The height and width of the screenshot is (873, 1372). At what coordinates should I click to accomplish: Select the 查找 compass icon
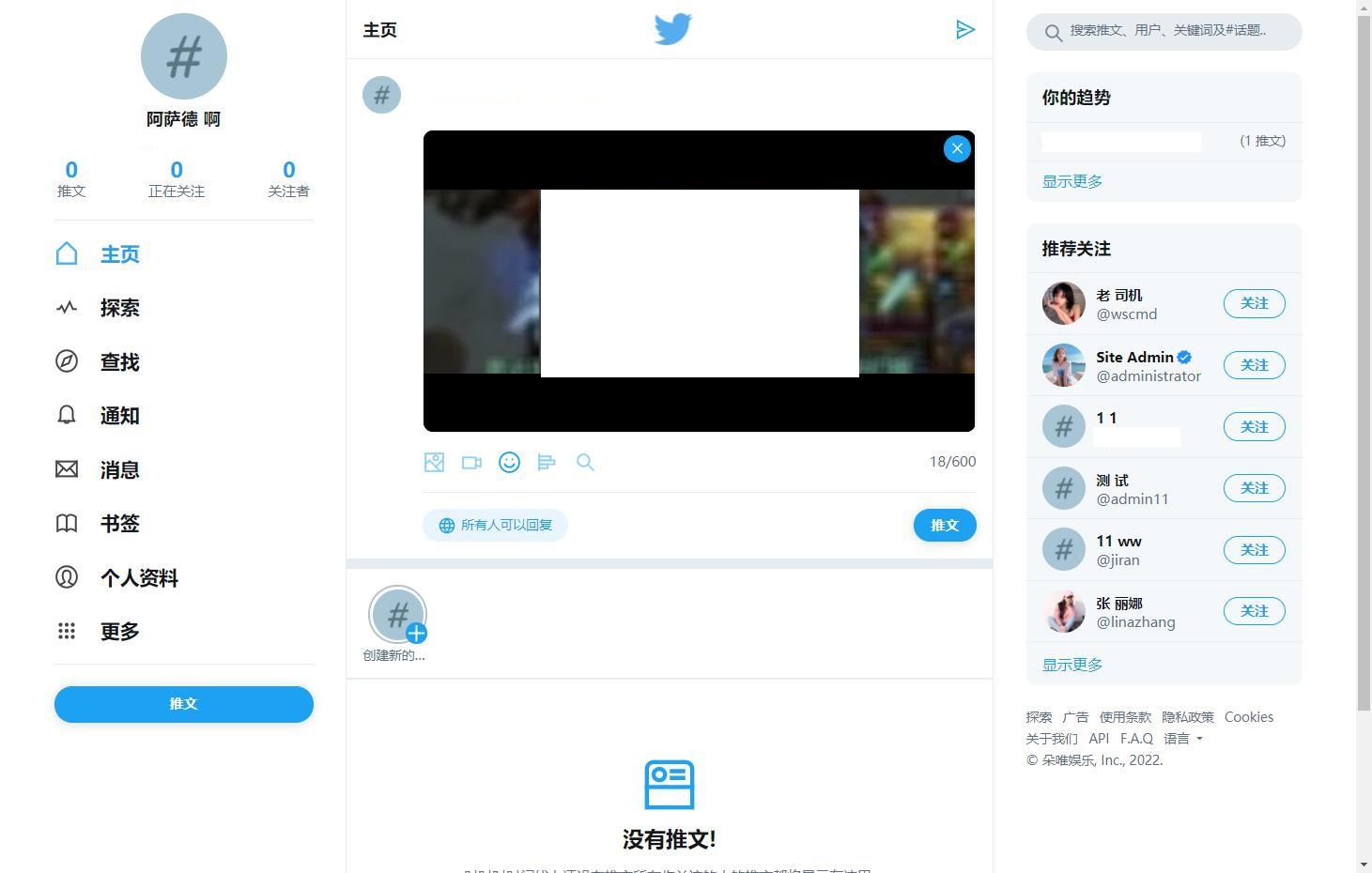67,362
